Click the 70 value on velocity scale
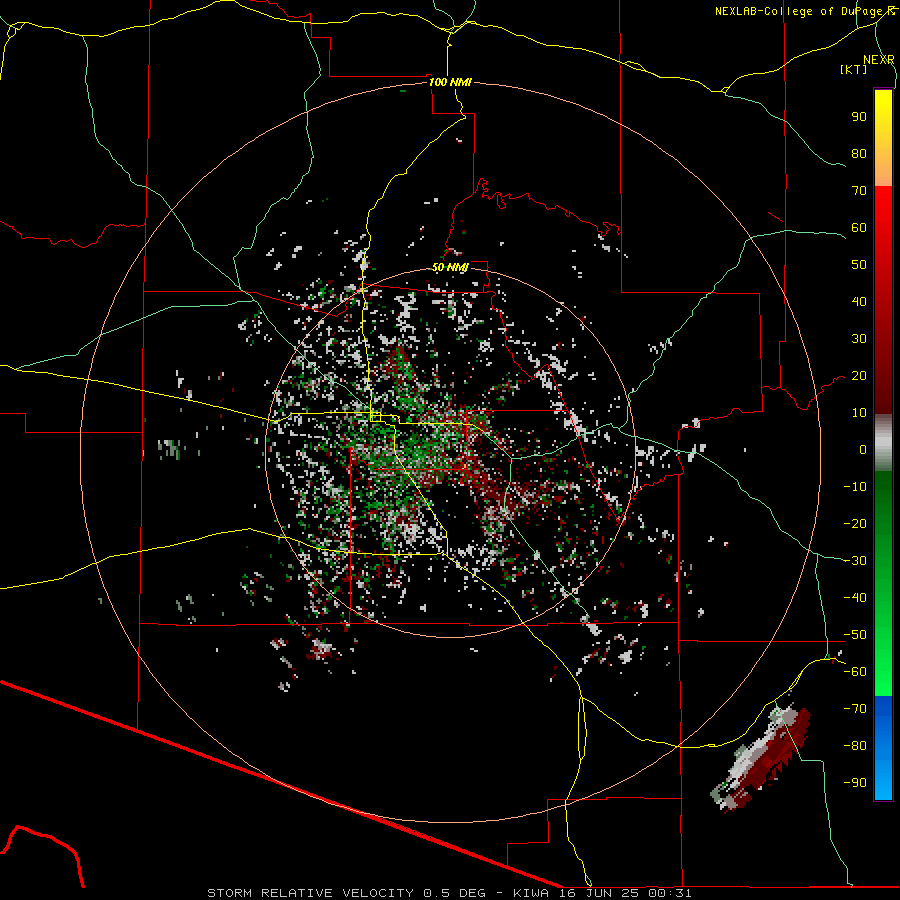This screenshot has height=900, width=900. [x=859, y=191]
